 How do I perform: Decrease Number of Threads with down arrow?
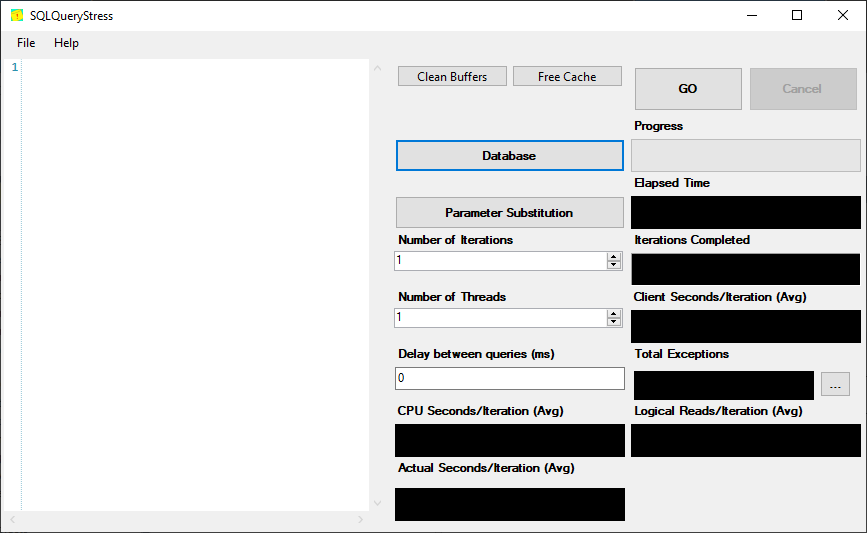614,322
